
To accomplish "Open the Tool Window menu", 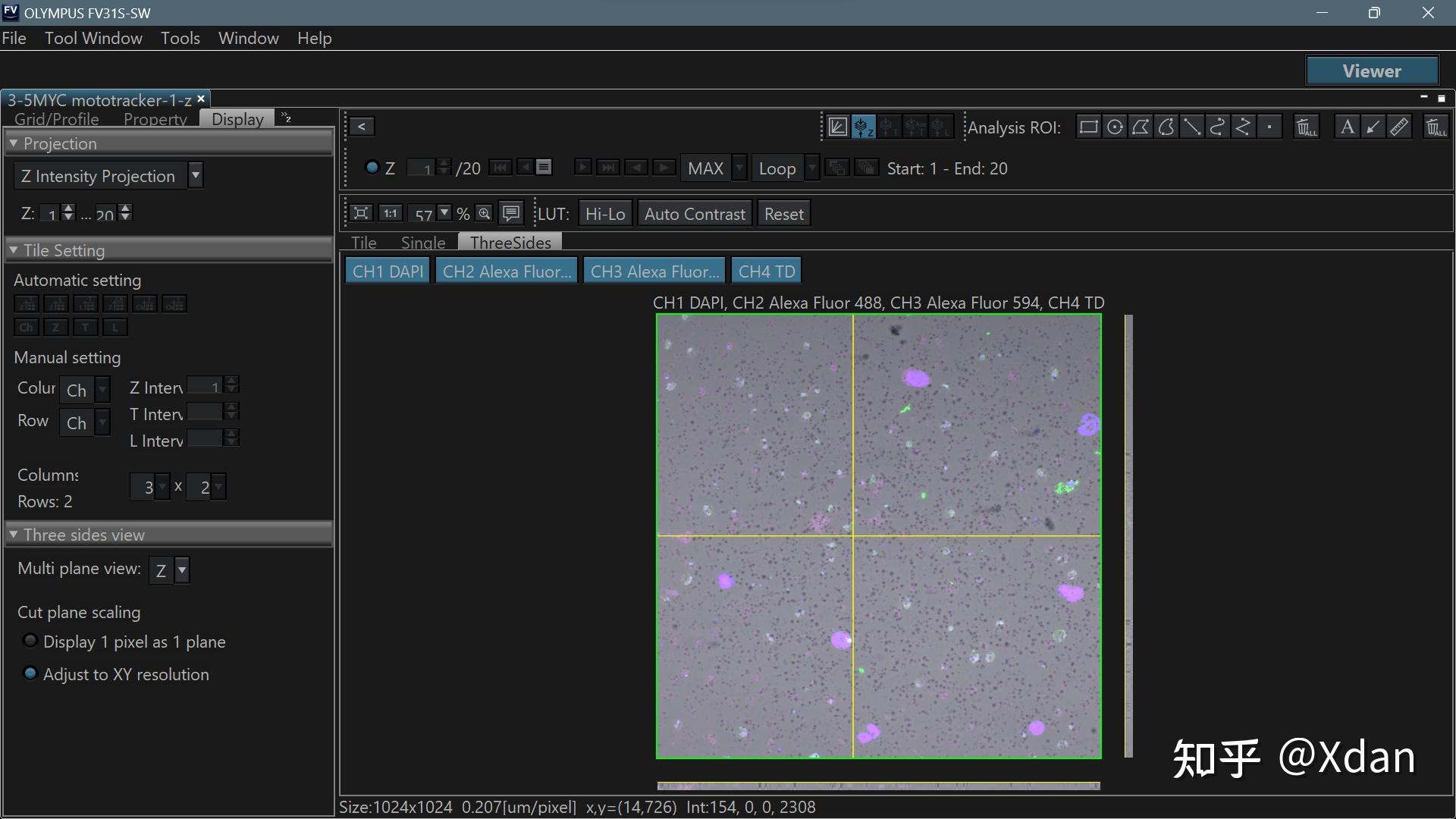I will coord(93,38).
